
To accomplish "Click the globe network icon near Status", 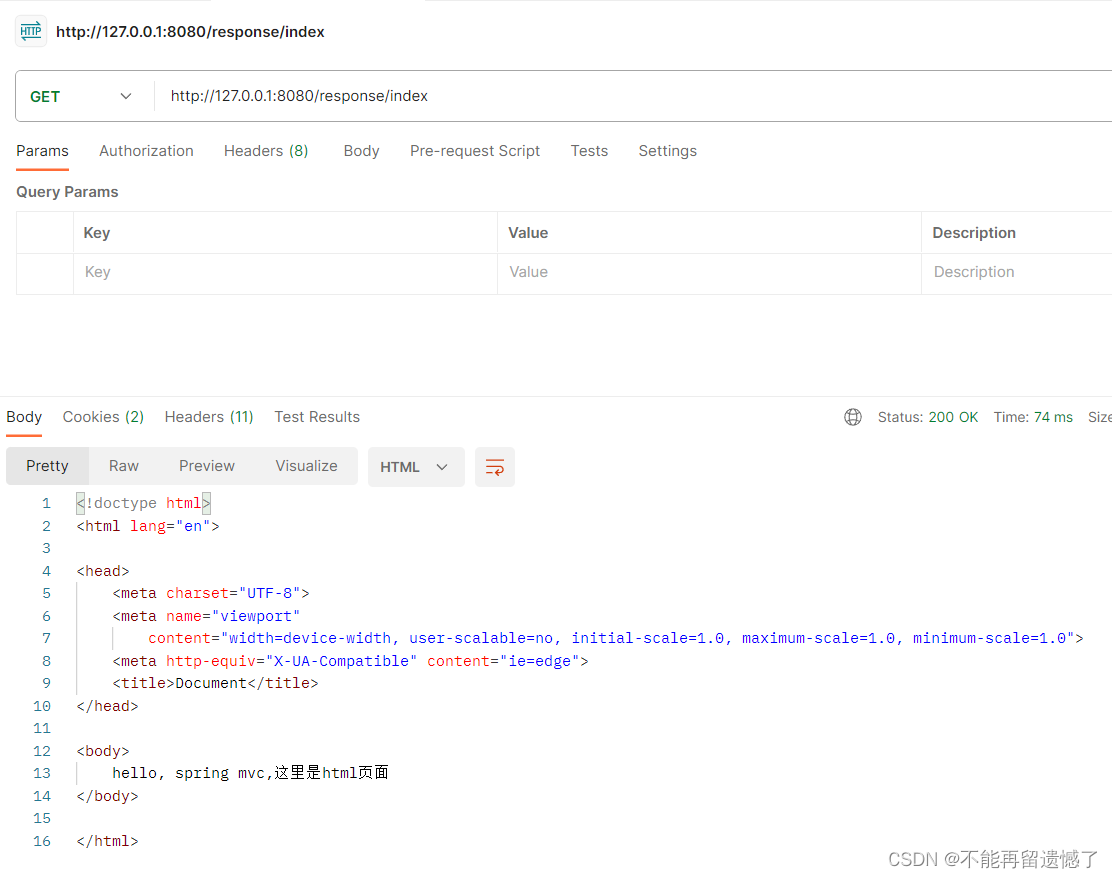I will (x=852, y=417).
